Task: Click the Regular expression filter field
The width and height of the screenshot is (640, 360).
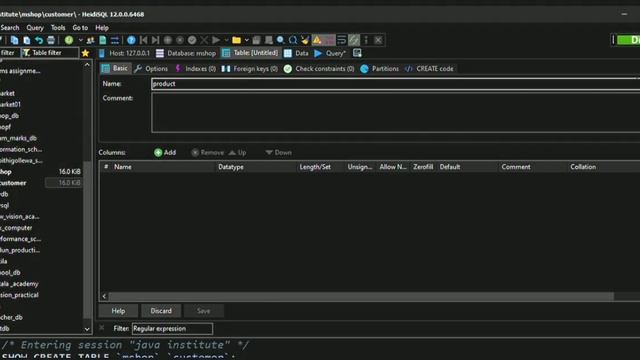Action: tap(172, 329)
